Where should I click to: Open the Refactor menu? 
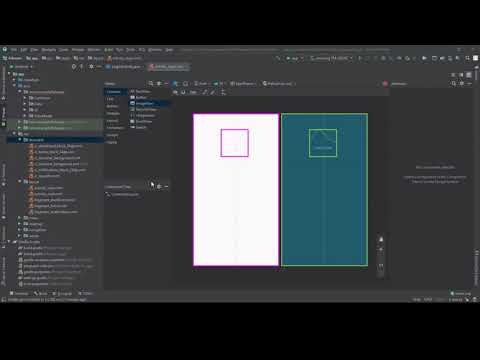click(94, 50)
